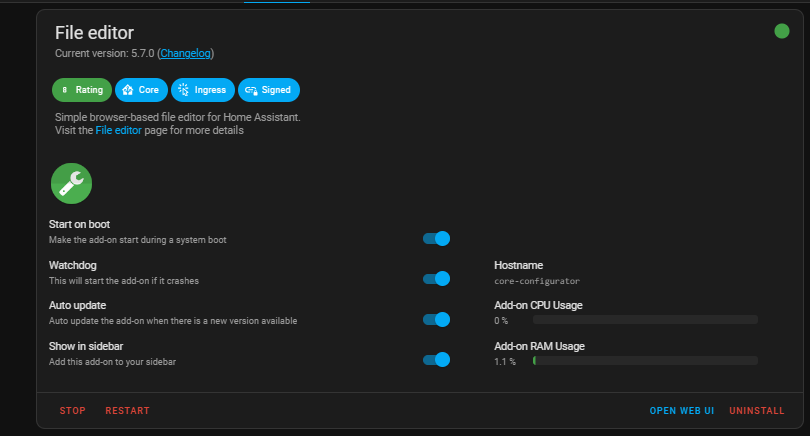Click the 0 % CPU usage value

click(x=501, y=321)
